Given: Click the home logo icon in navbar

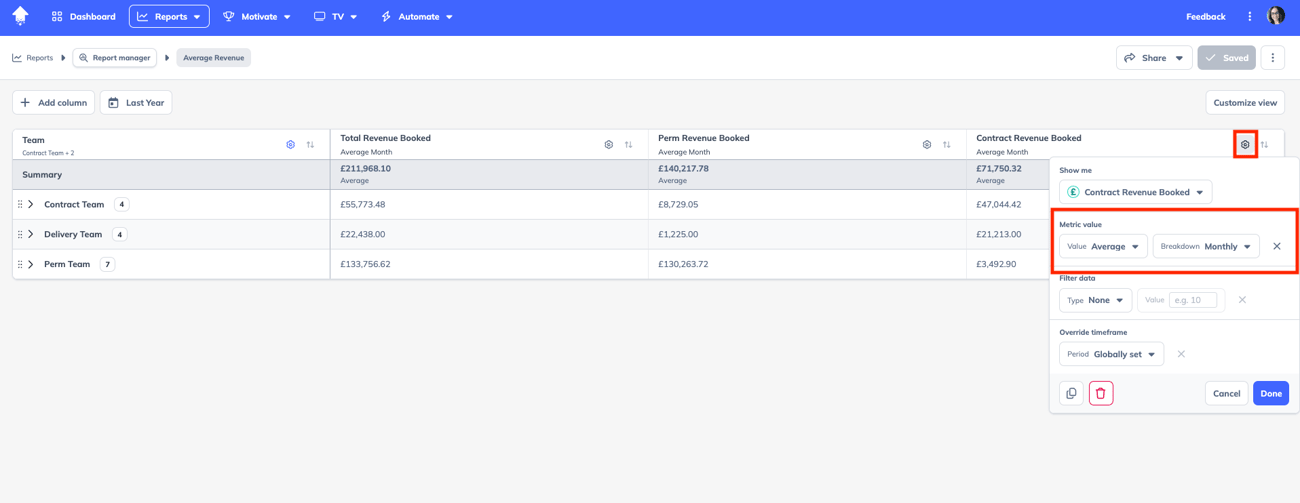Looking at the screenshot, I should pos(20,16).
